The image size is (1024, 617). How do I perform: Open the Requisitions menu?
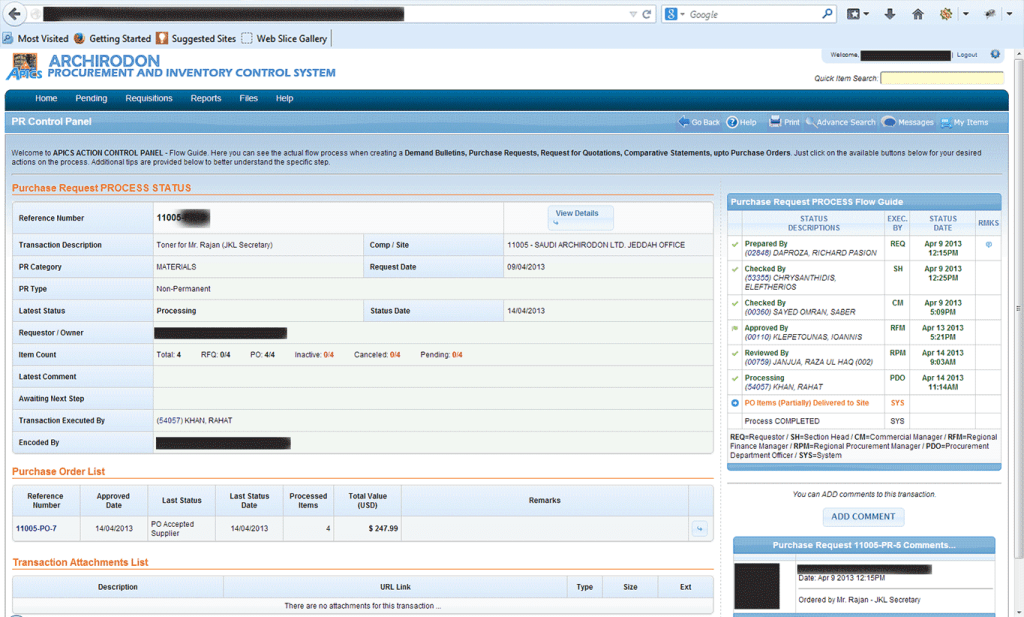tap(148, 98)
